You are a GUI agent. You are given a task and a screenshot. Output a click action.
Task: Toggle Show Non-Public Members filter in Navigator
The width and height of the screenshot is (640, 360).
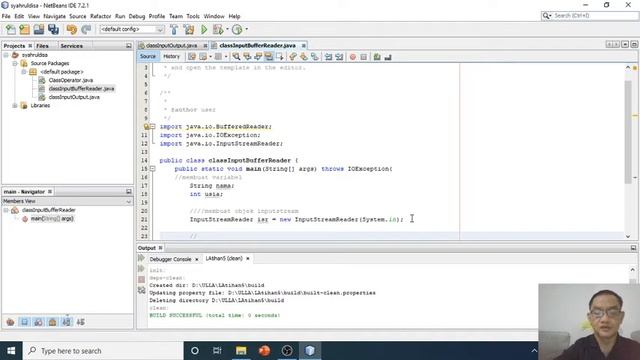point(52,322)
